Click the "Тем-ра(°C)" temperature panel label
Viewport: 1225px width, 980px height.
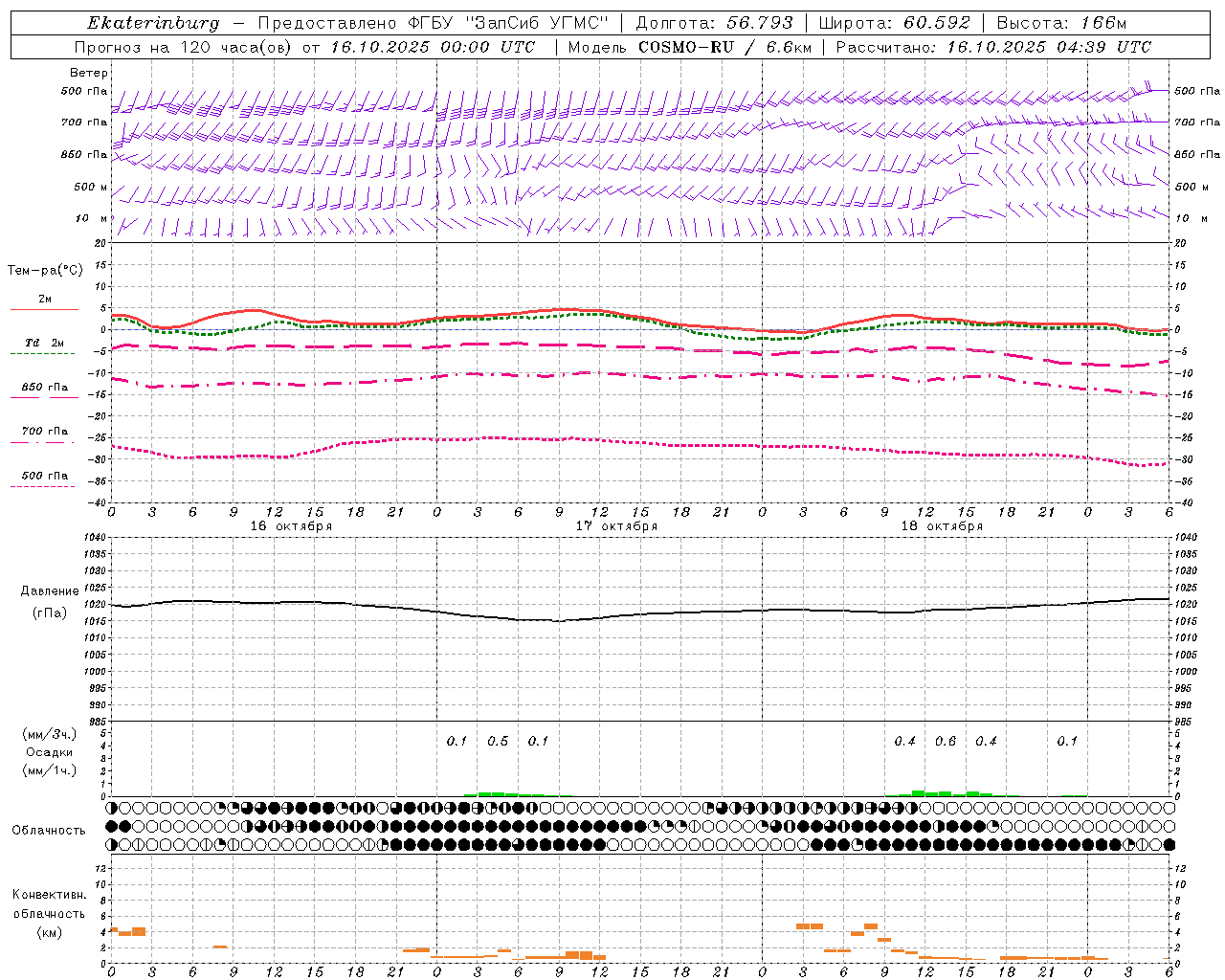[45, 271]
